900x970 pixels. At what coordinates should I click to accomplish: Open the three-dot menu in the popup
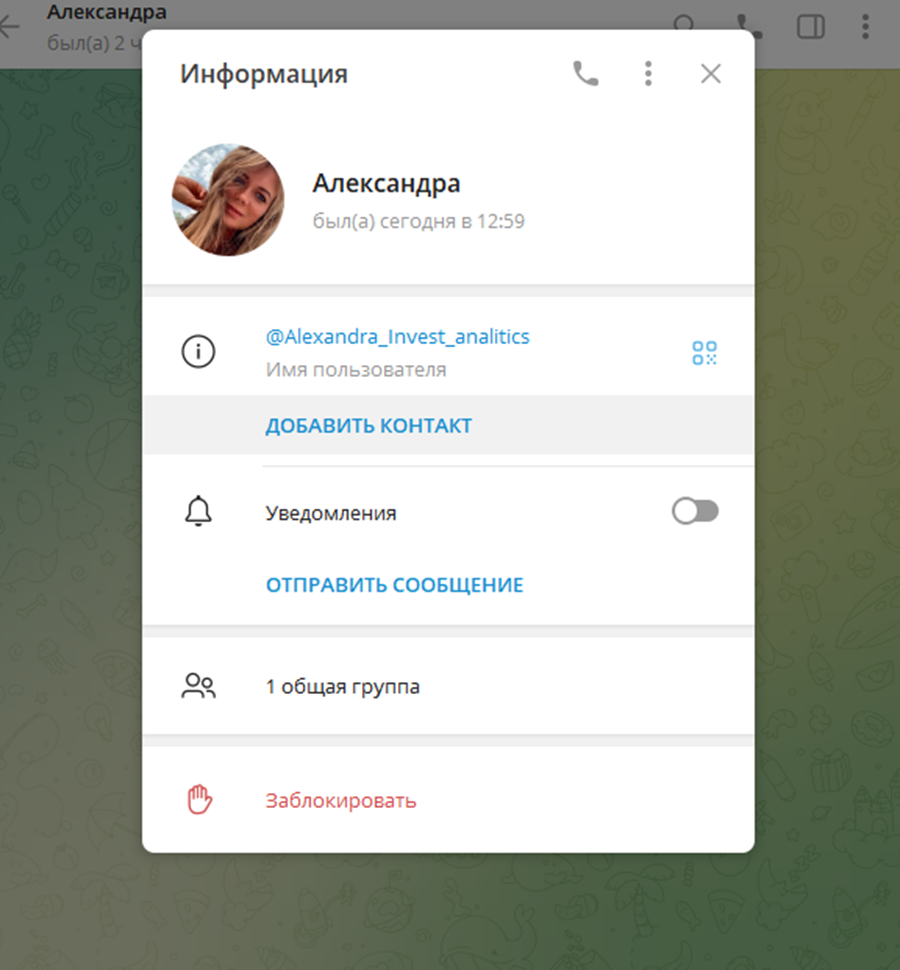point(648,73)
